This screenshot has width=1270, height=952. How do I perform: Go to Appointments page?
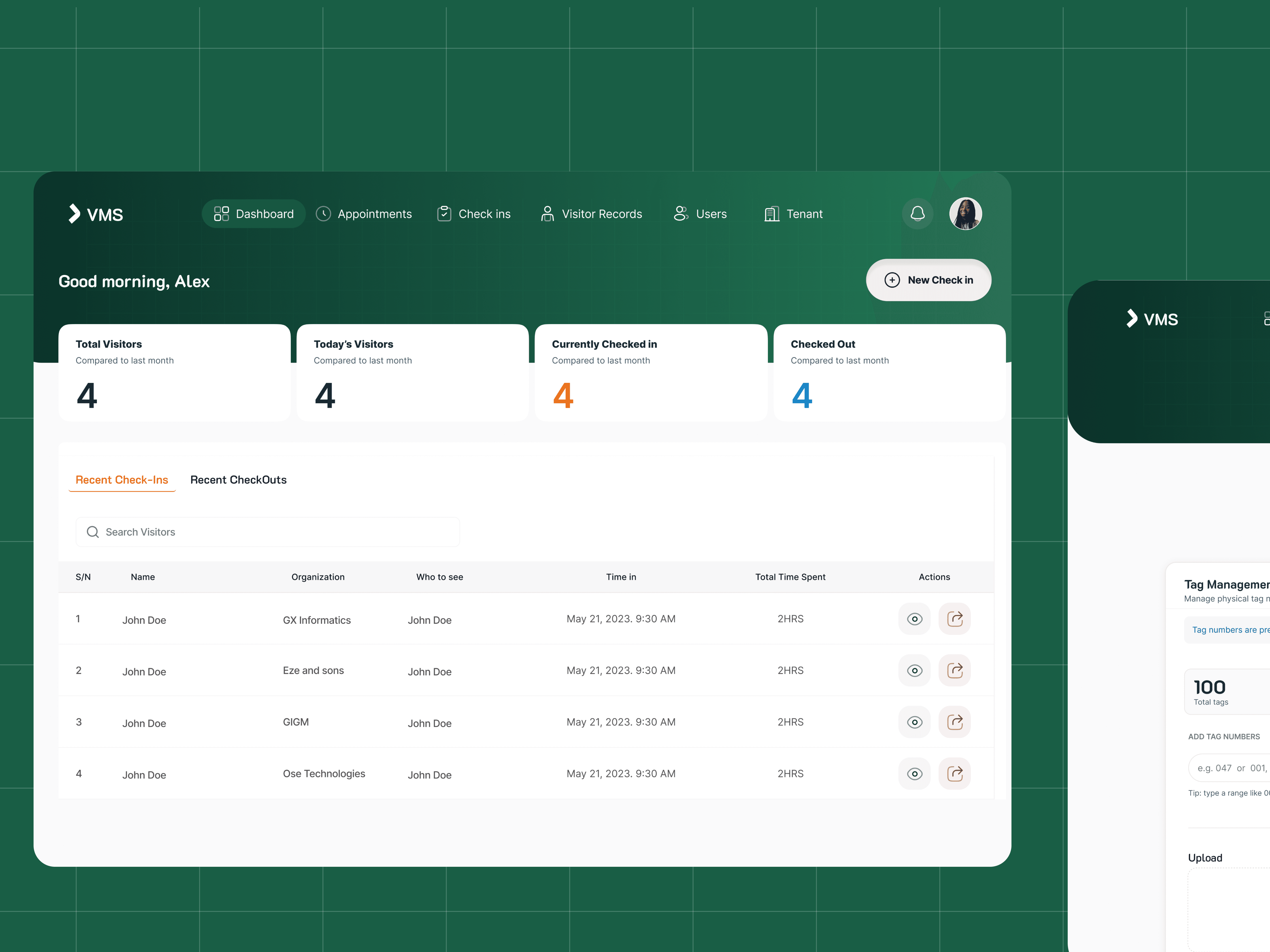pos(364,214)
